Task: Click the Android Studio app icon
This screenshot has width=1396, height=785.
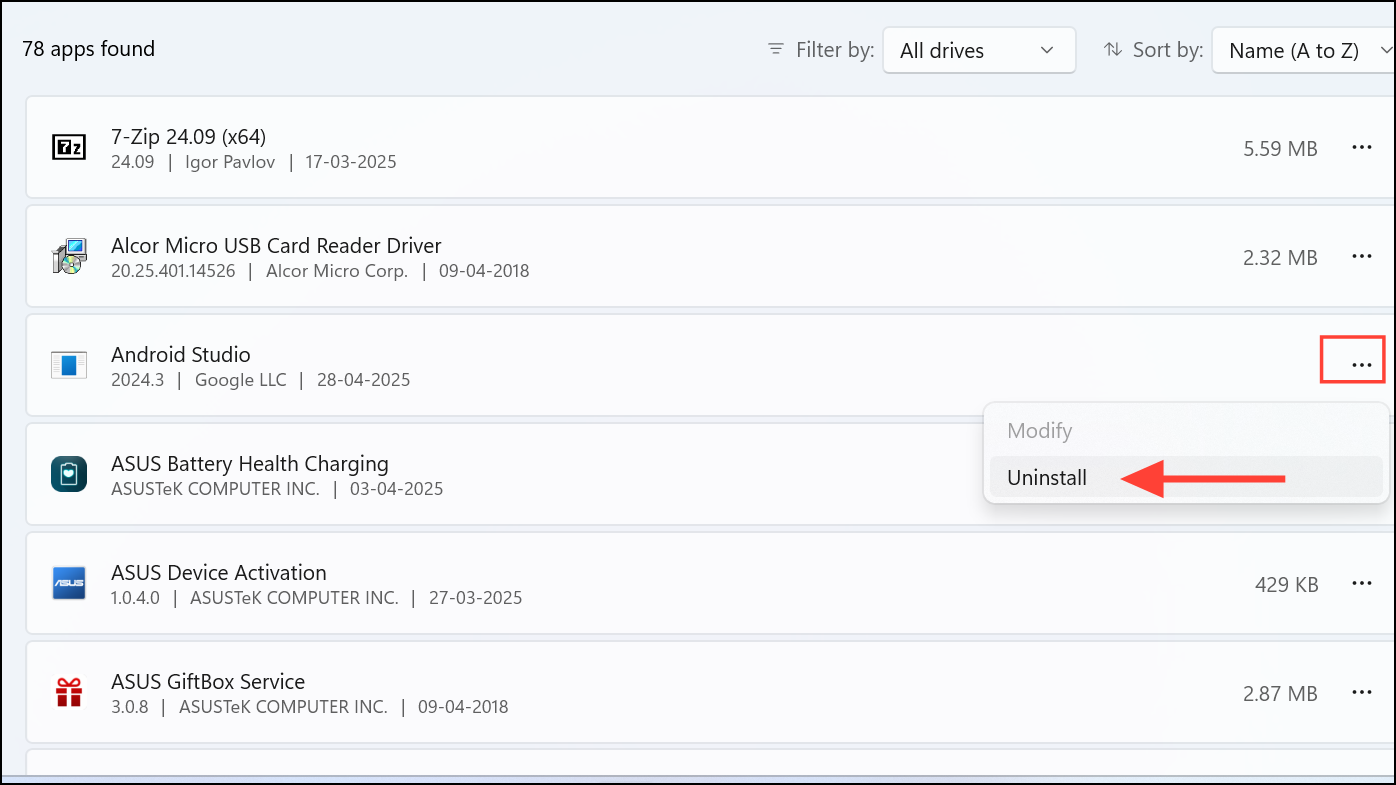Action: click(x=69, y=365)
